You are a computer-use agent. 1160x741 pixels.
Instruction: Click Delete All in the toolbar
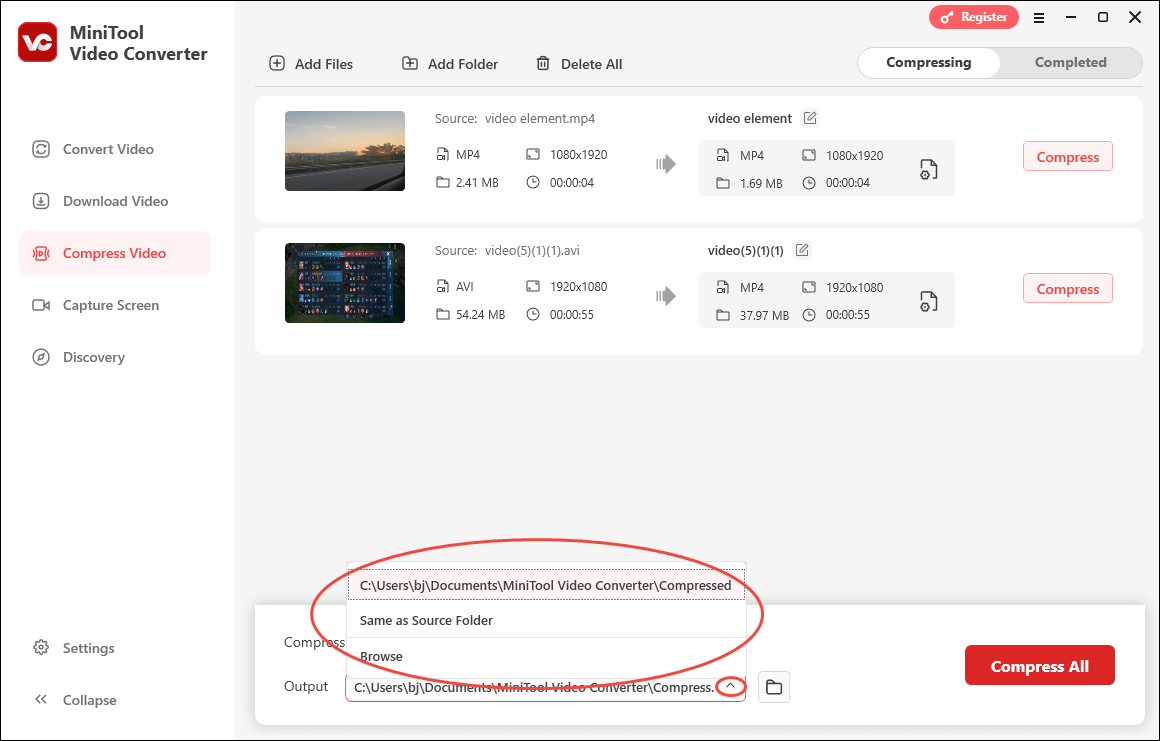[579, 64]
